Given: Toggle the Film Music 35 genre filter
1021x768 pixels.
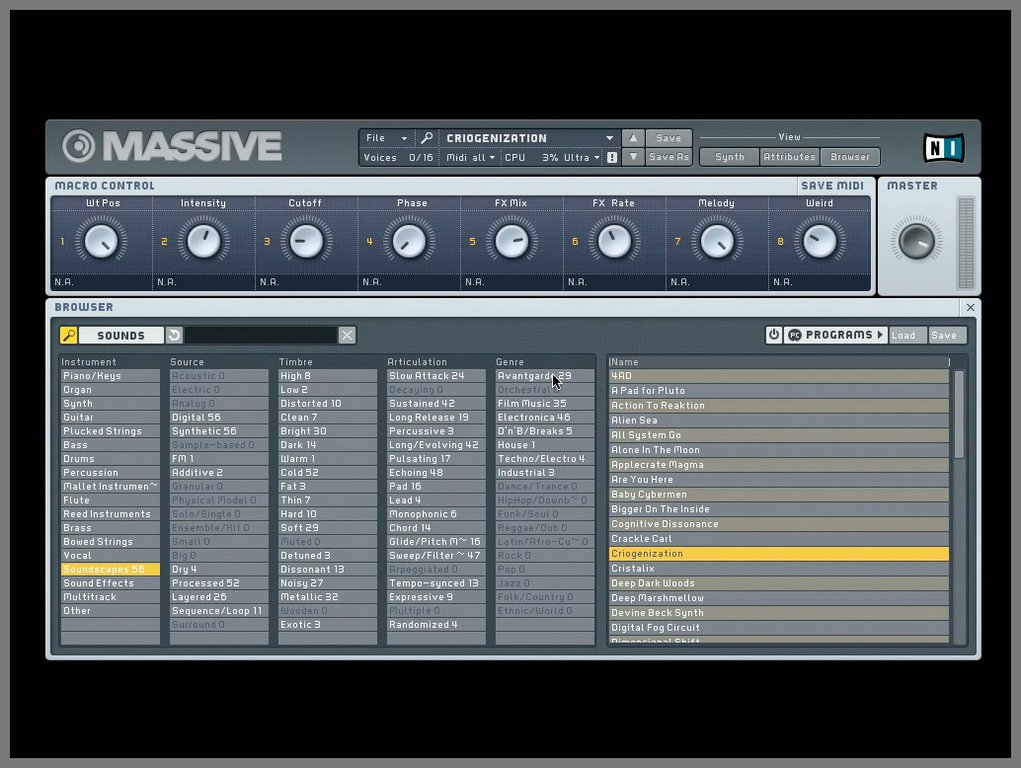Looking at the screenshot, I should (x=545, y=404).
